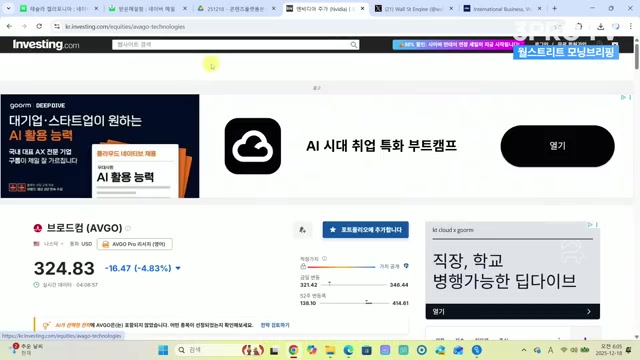Viewport: 640px width, 360px height.
Task: Expand the price change dropdown arrow
Action: pos(178,268)
